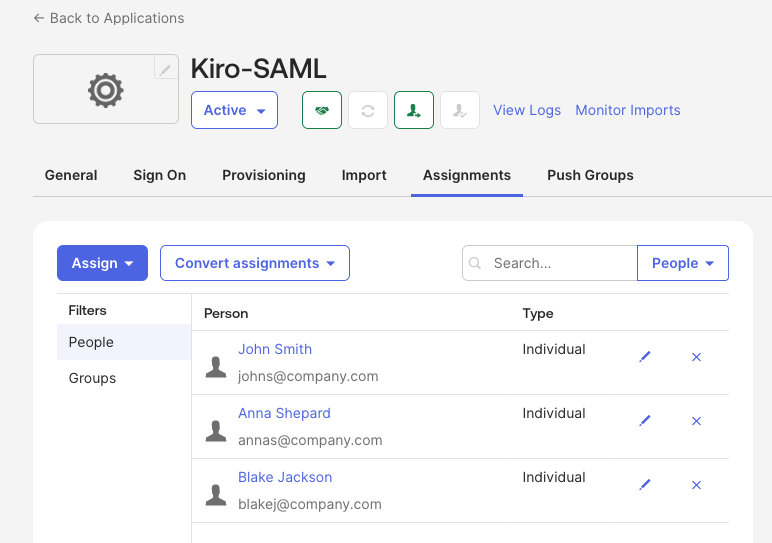Open the People search-type dropdown
The height and width of the screenshot is (543, 772).
(x=682, y=263)
